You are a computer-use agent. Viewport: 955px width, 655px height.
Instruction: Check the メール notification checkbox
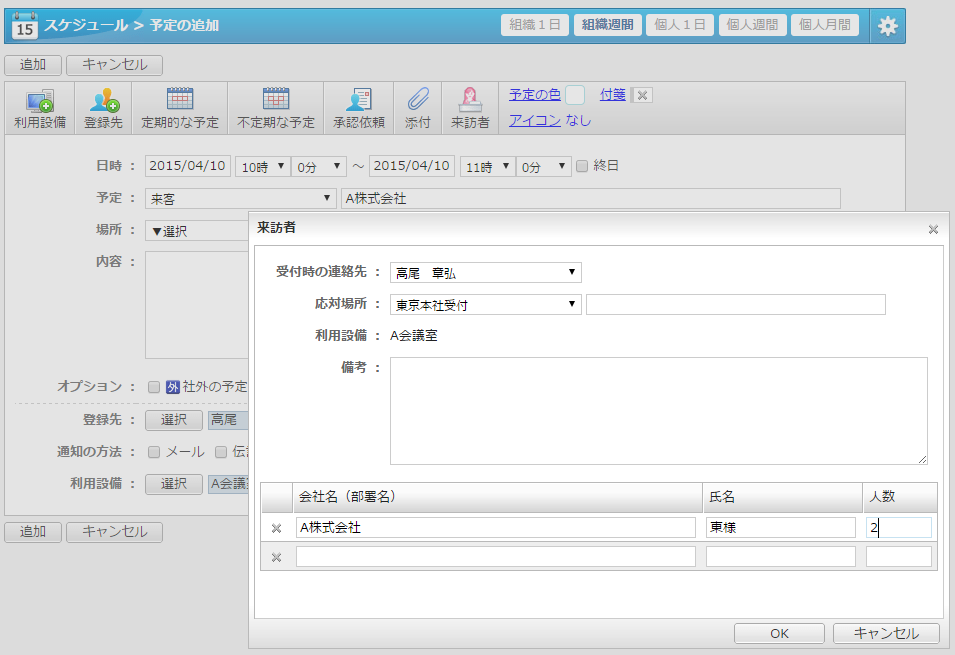pos(154,452)
